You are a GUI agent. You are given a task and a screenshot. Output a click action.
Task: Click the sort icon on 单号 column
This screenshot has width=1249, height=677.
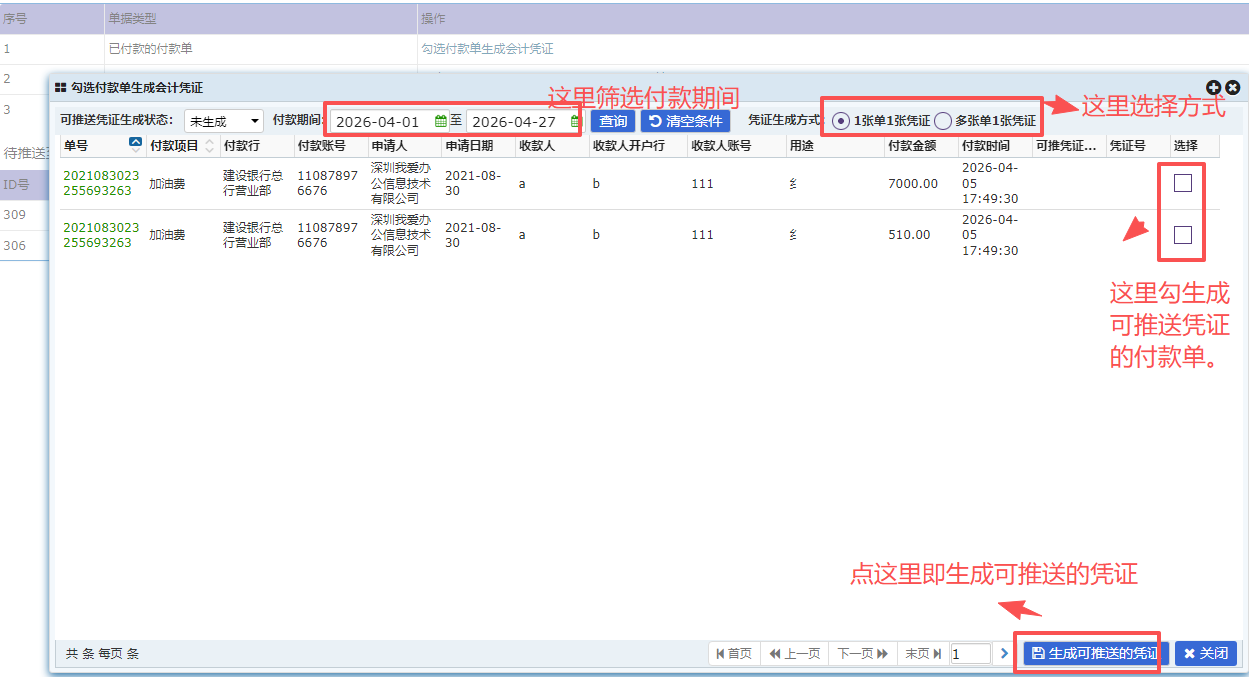[x=136, y=144]
